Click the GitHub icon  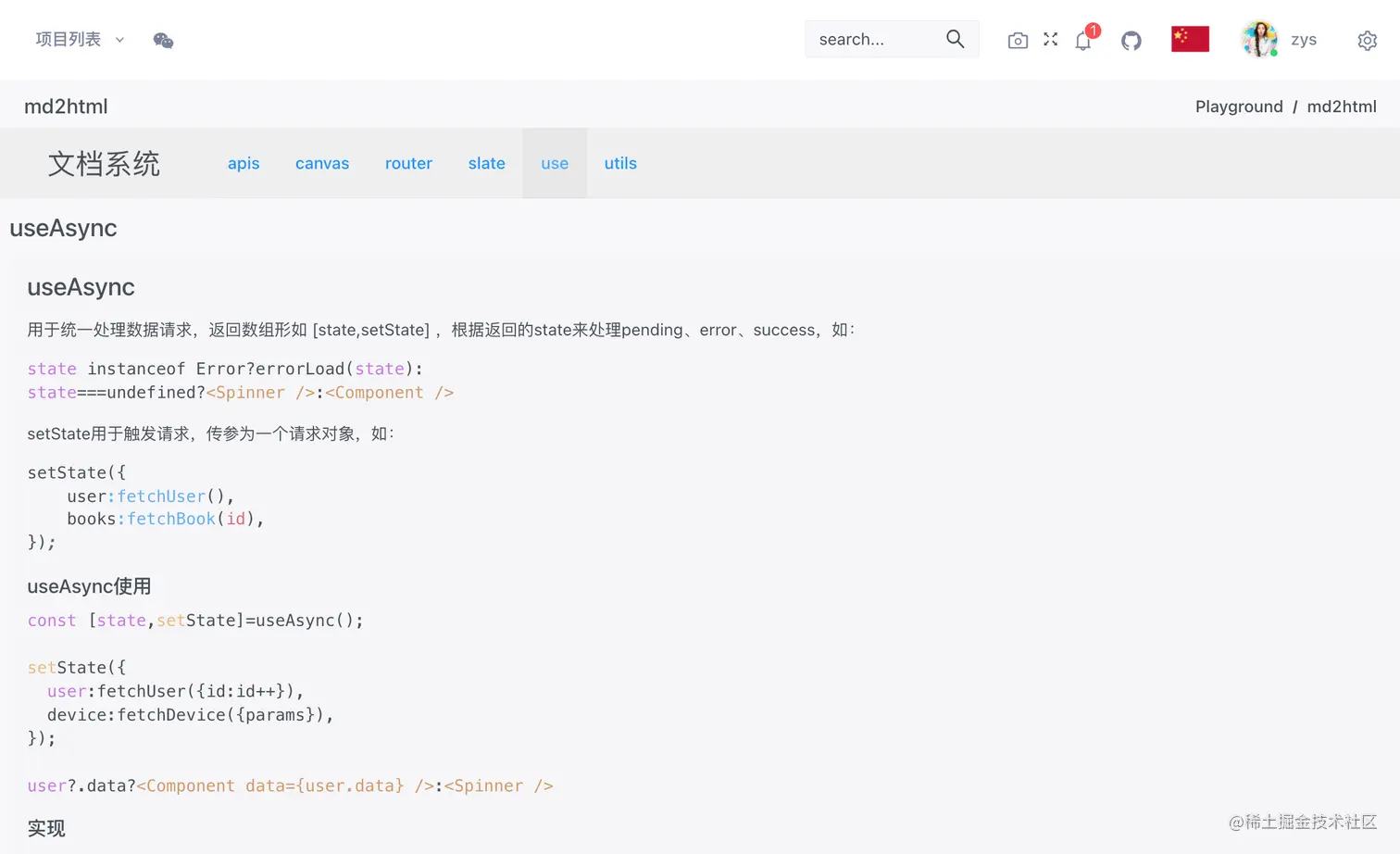coord(1131,40)
